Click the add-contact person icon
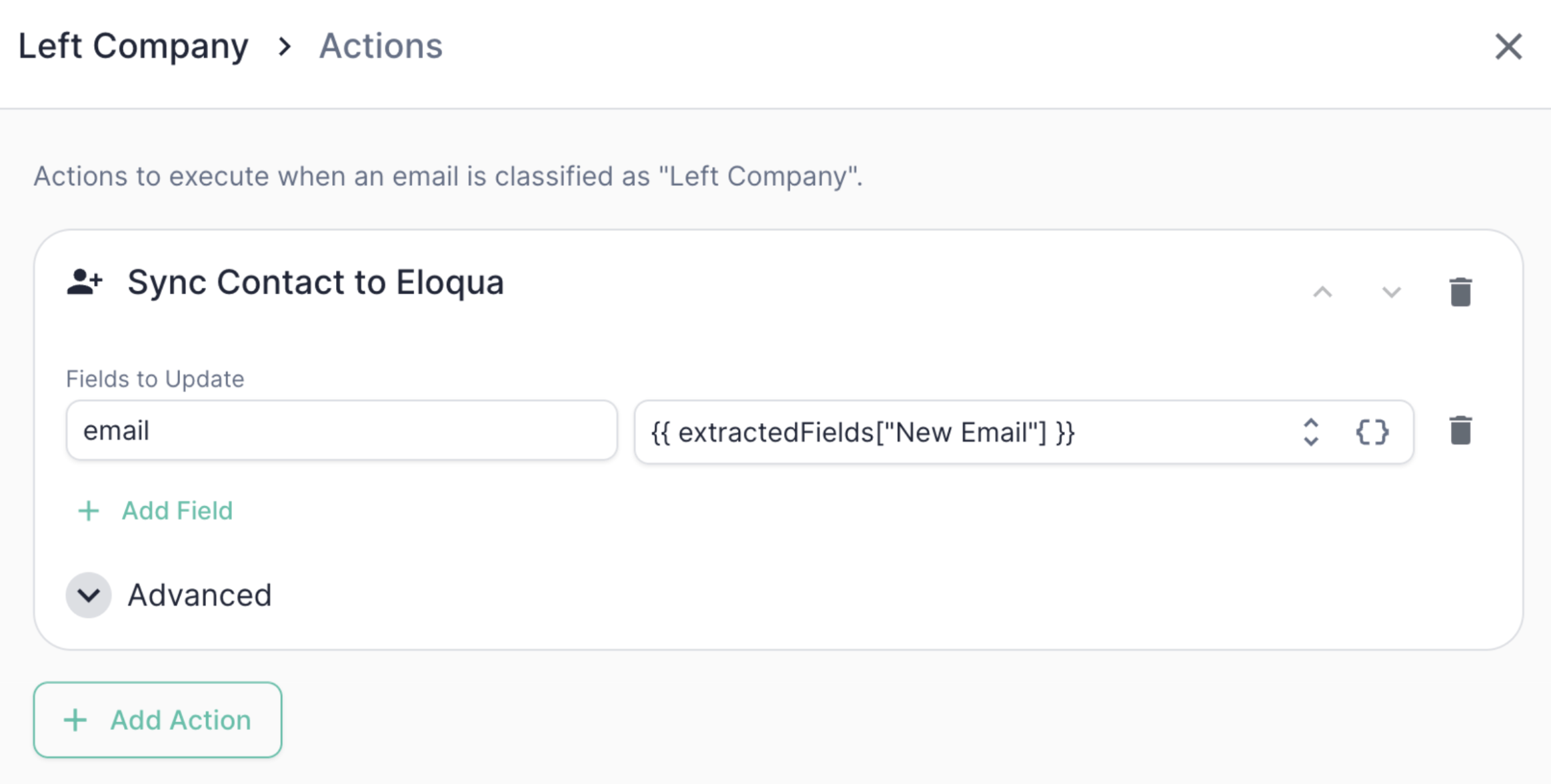The width and height of the screenshot is (1551, 784). [x=85, y=282]
